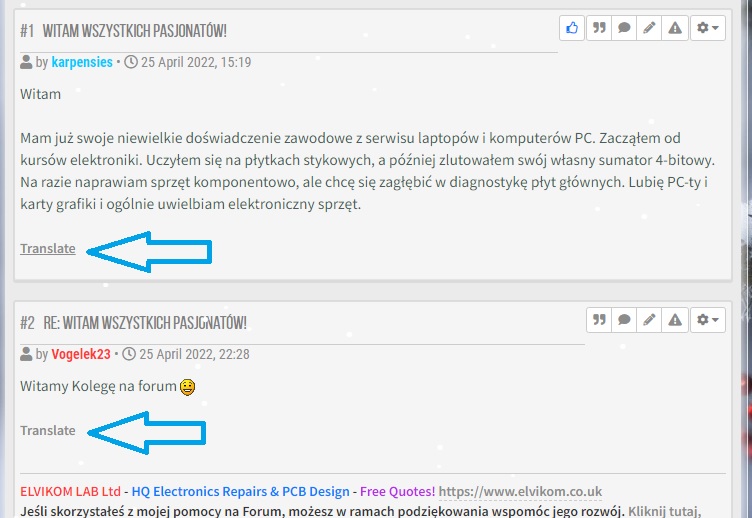Click the user icon beside karpensies
Screen dimensions: 752x518
pyautogui.click(x=26, y=62)
